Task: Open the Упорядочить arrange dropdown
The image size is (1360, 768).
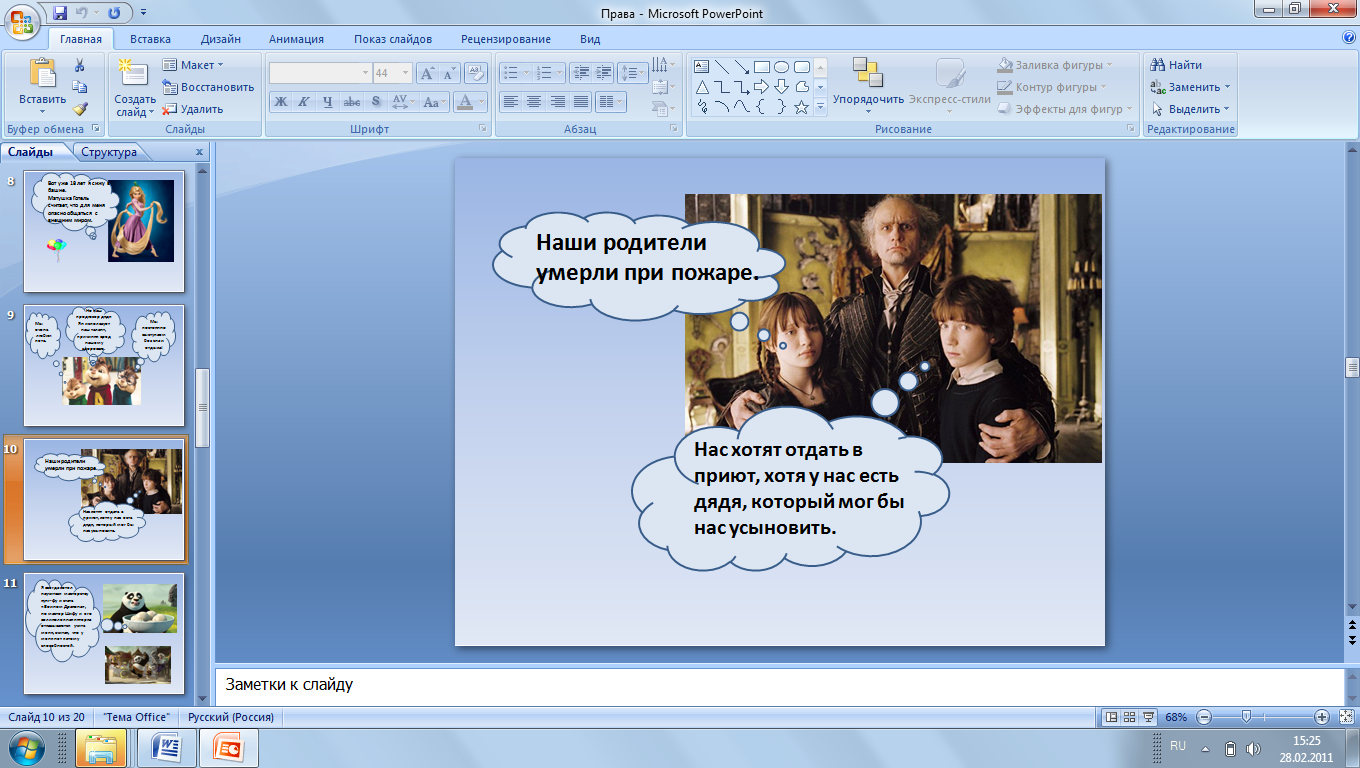Action: pos(867,85)
